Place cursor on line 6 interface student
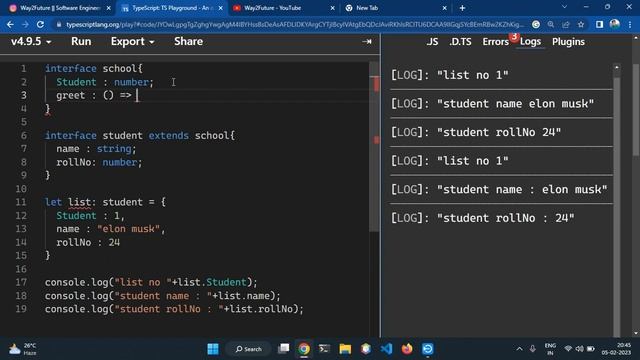 (x=140, y=135)
